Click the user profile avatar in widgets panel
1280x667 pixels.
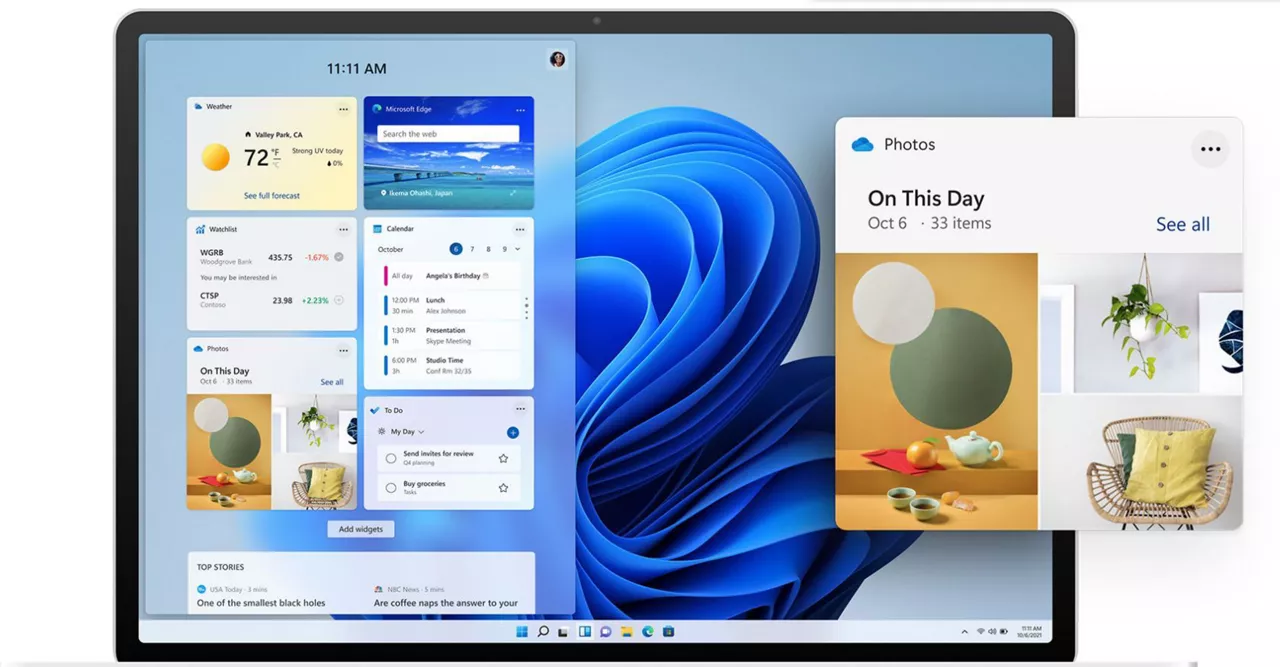[x=558, y=60]
